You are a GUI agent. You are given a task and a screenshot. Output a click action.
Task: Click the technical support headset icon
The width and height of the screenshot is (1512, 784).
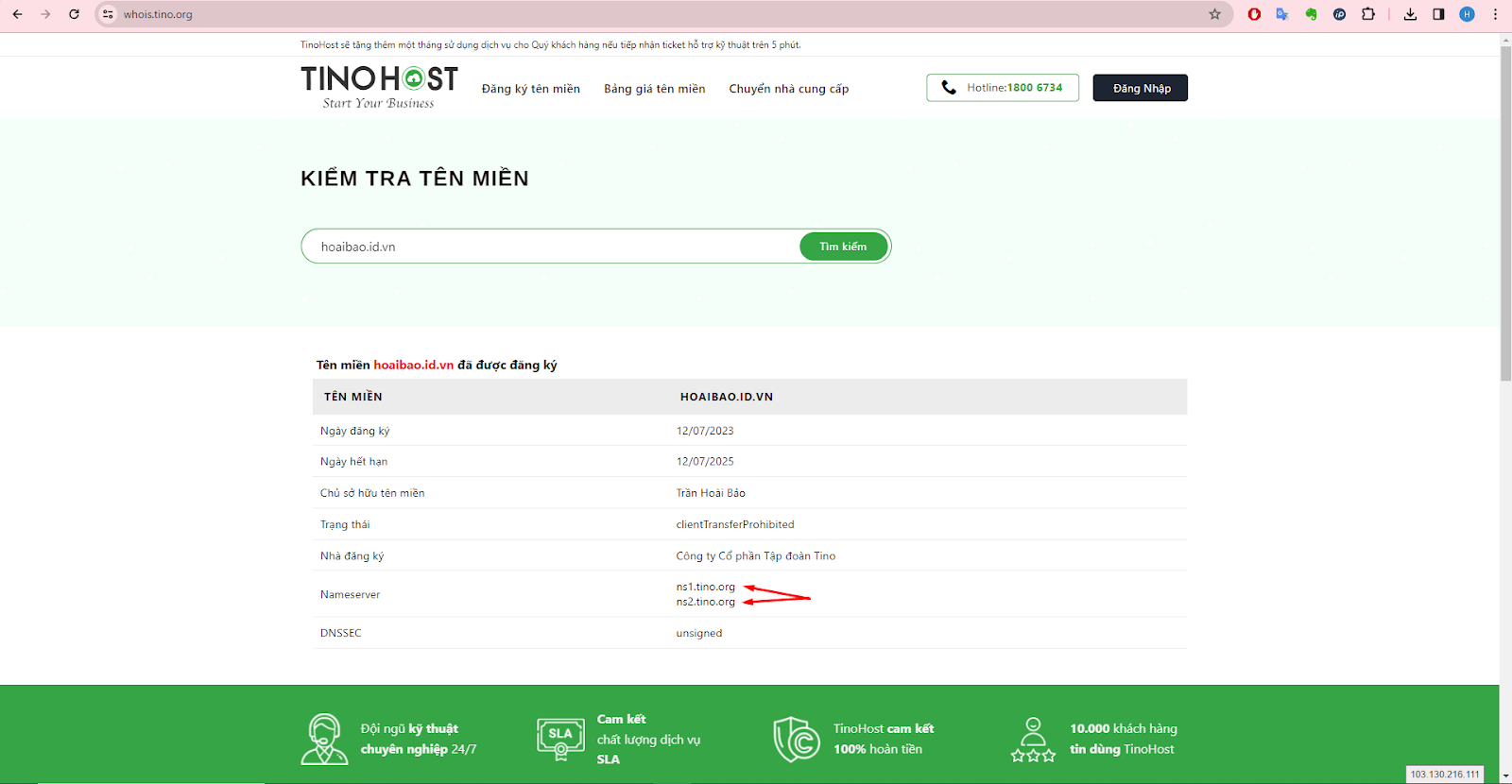324,739
